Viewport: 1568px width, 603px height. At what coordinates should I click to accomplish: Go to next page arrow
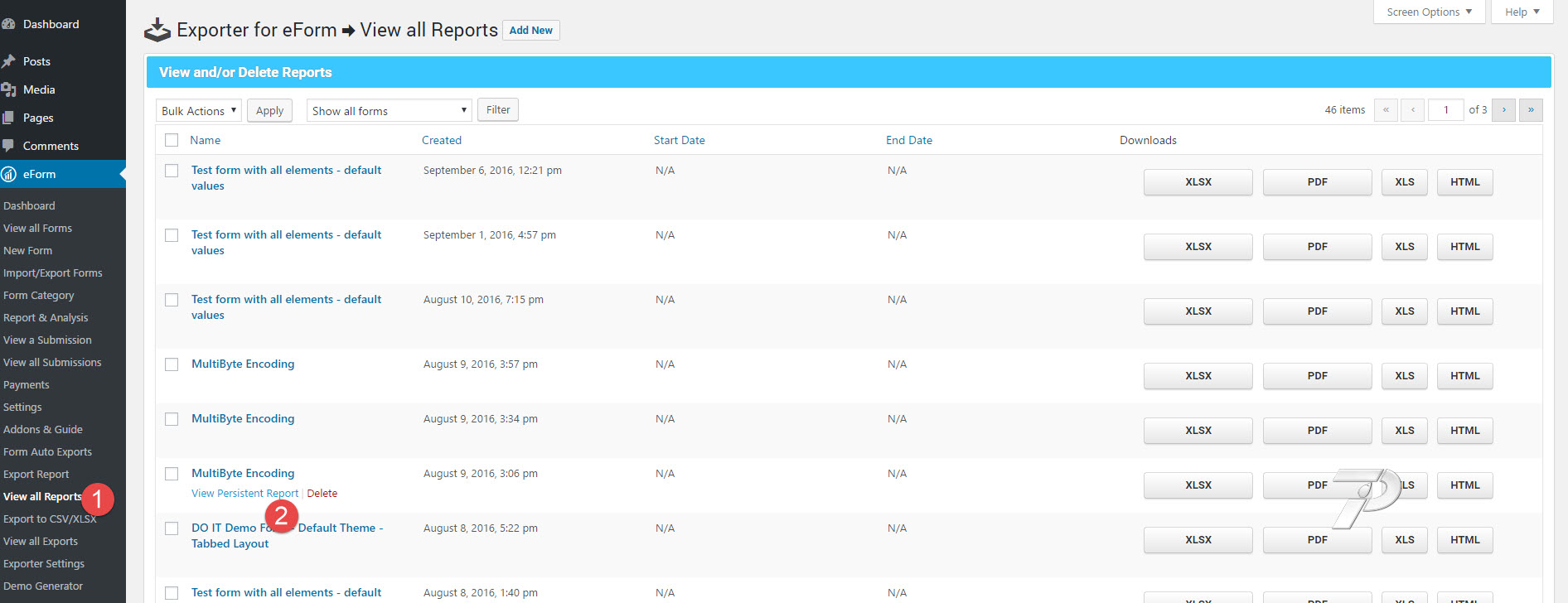1503,109
